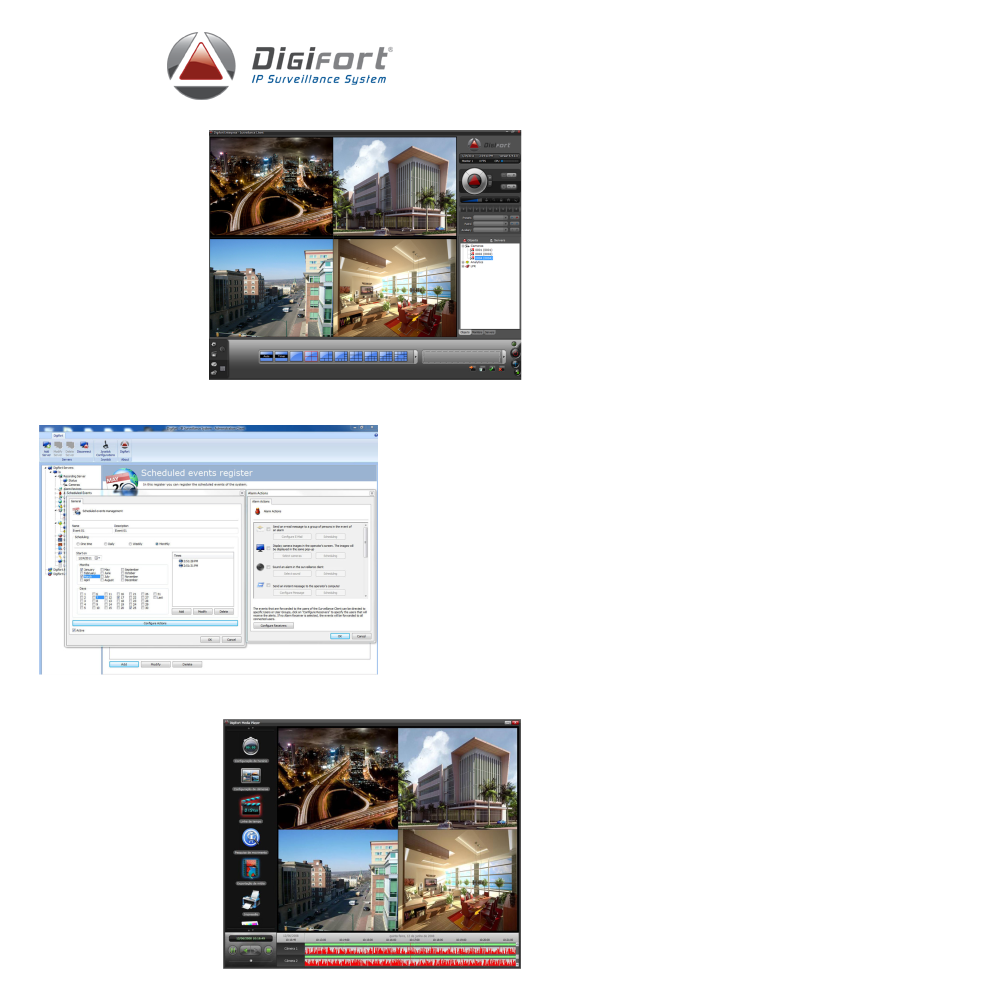This screenshot has width=1000, height=1000.
Task: Click the clapperboard timeline icon in Media Player
Action: coord(251,807)
